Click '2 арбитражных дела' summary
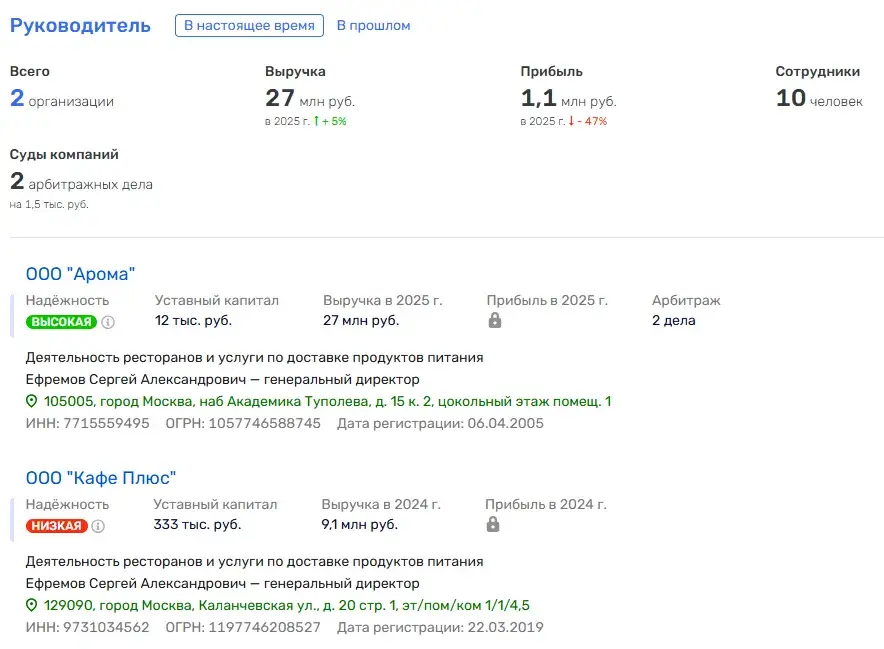Image resolution: width=884 pixels, height=649 pixels. coord(81,182)
